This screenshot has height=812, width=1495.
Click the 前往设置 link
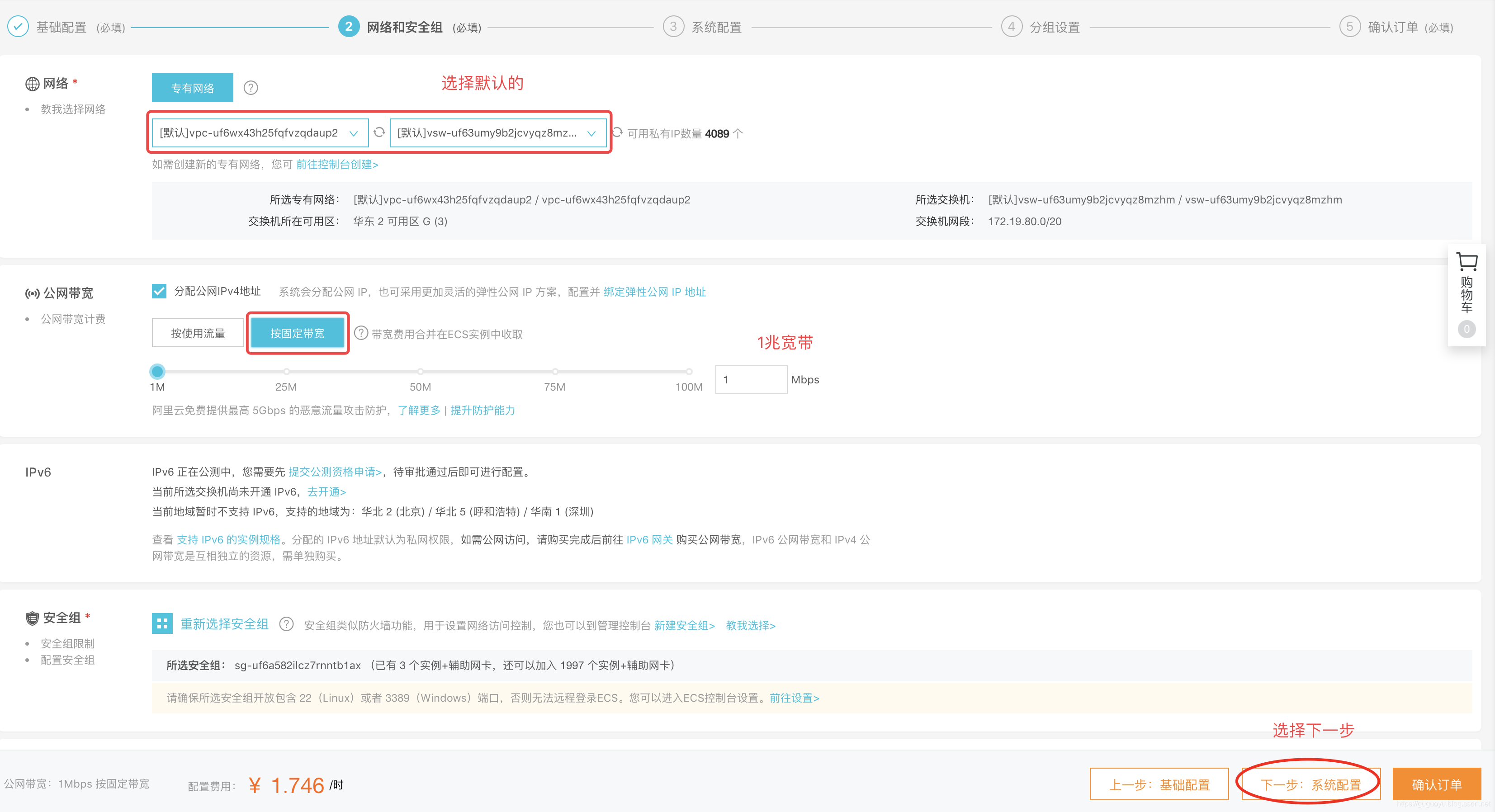click(795, 698)
